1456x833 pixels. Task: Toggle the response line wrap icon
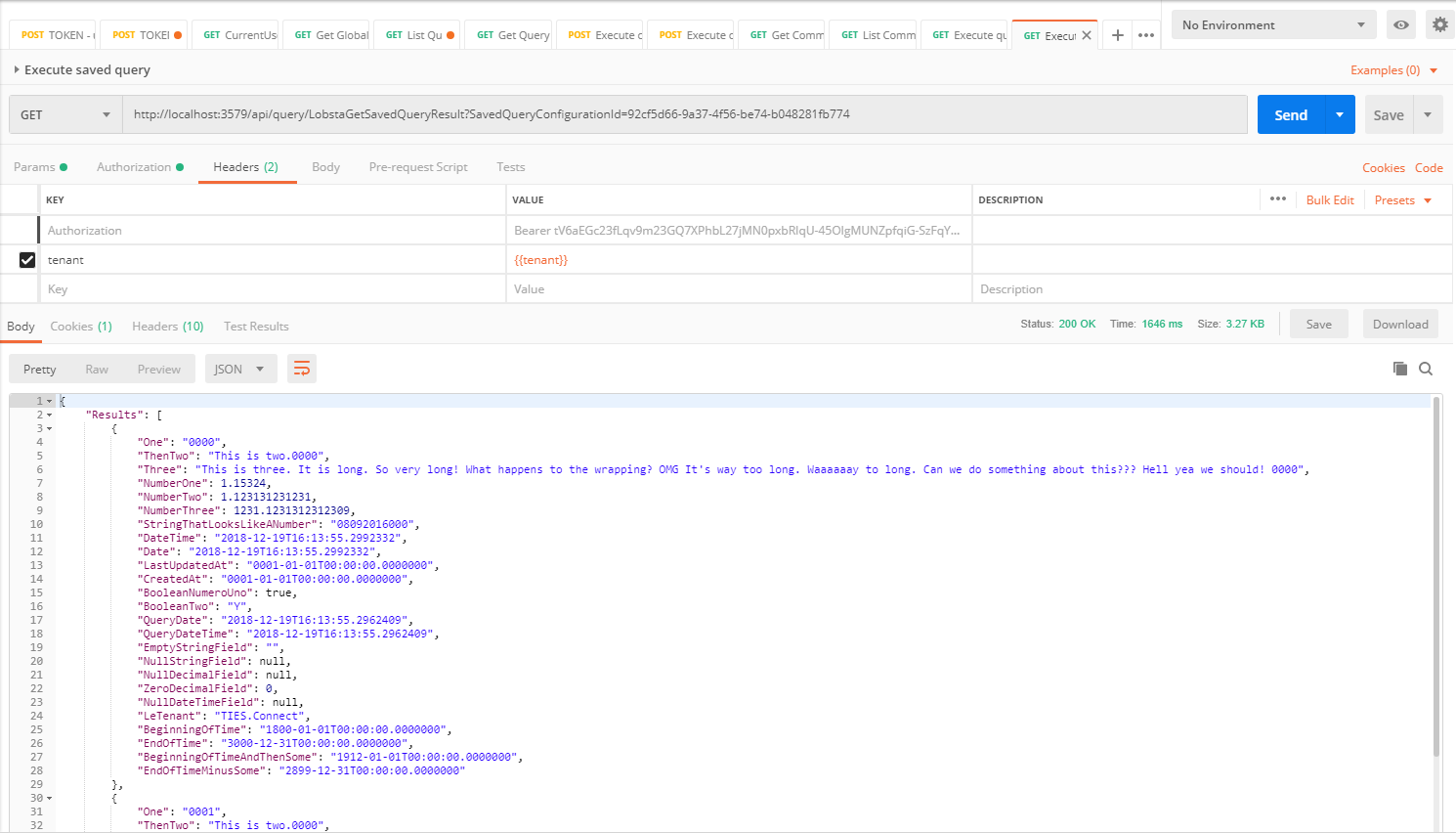(x=302, y=369)
